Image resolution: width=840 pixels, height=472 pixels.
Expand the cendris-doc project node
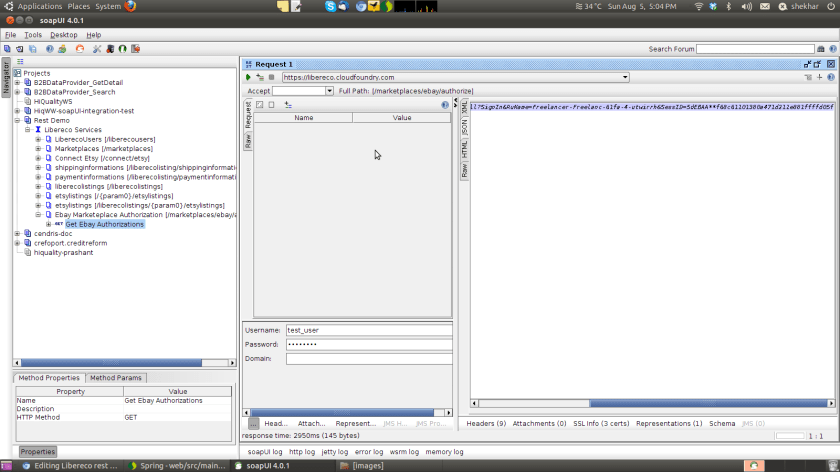(17, 233)
